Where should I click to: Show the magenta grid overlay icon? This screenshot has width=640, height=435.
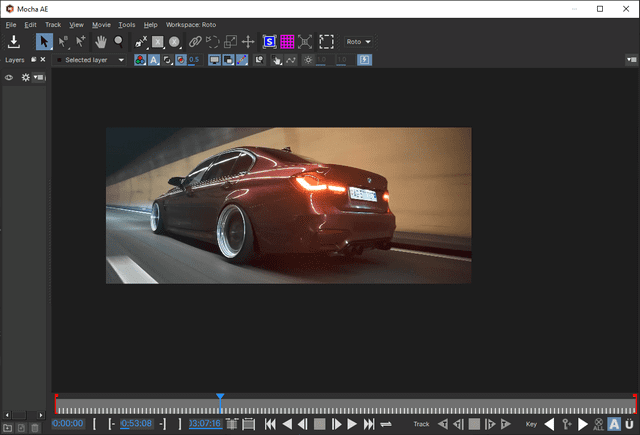(287, 42)
